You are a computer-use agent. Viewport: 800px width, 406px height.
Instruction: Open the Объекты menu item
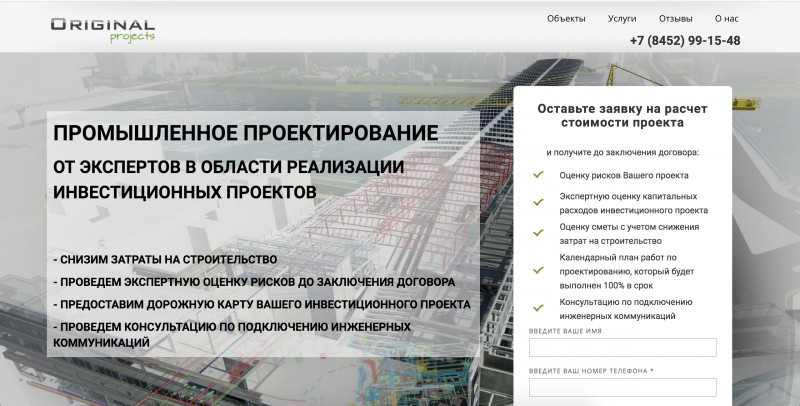point(566,19)
